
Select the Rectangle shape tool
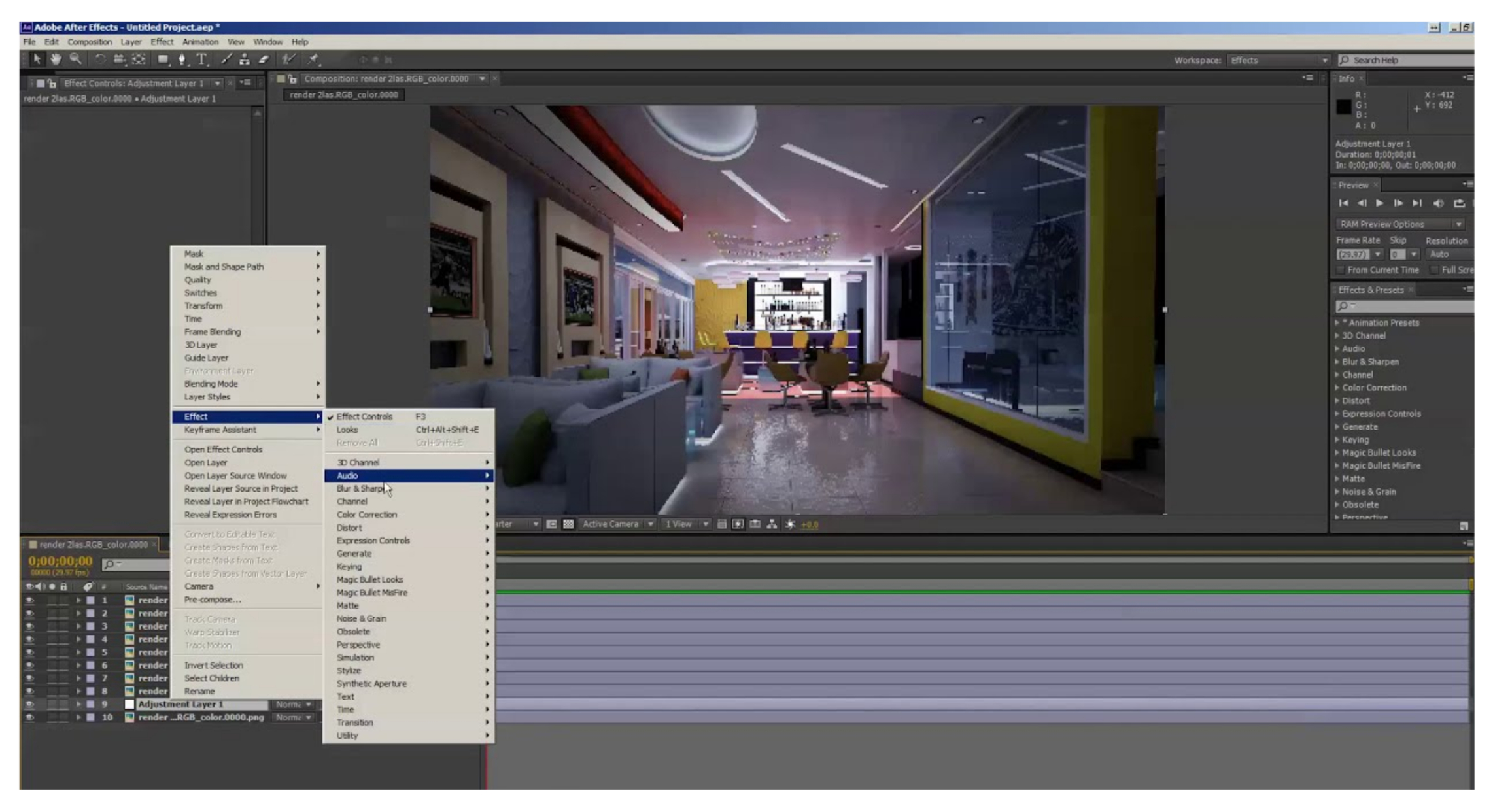(x=163, y=59)
